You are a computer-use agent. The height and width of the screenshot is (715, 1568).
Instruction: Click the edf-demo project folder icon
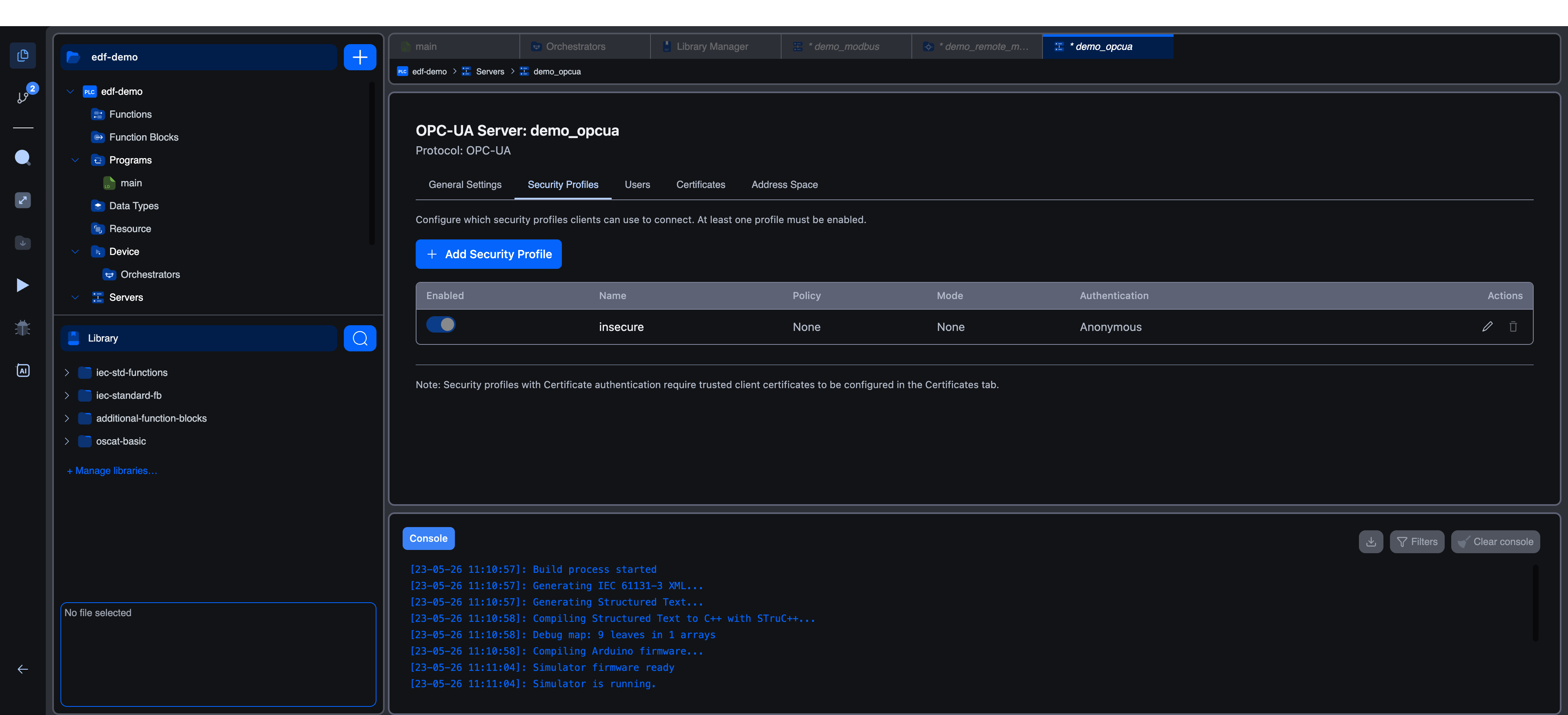click(x=73, y=57)
